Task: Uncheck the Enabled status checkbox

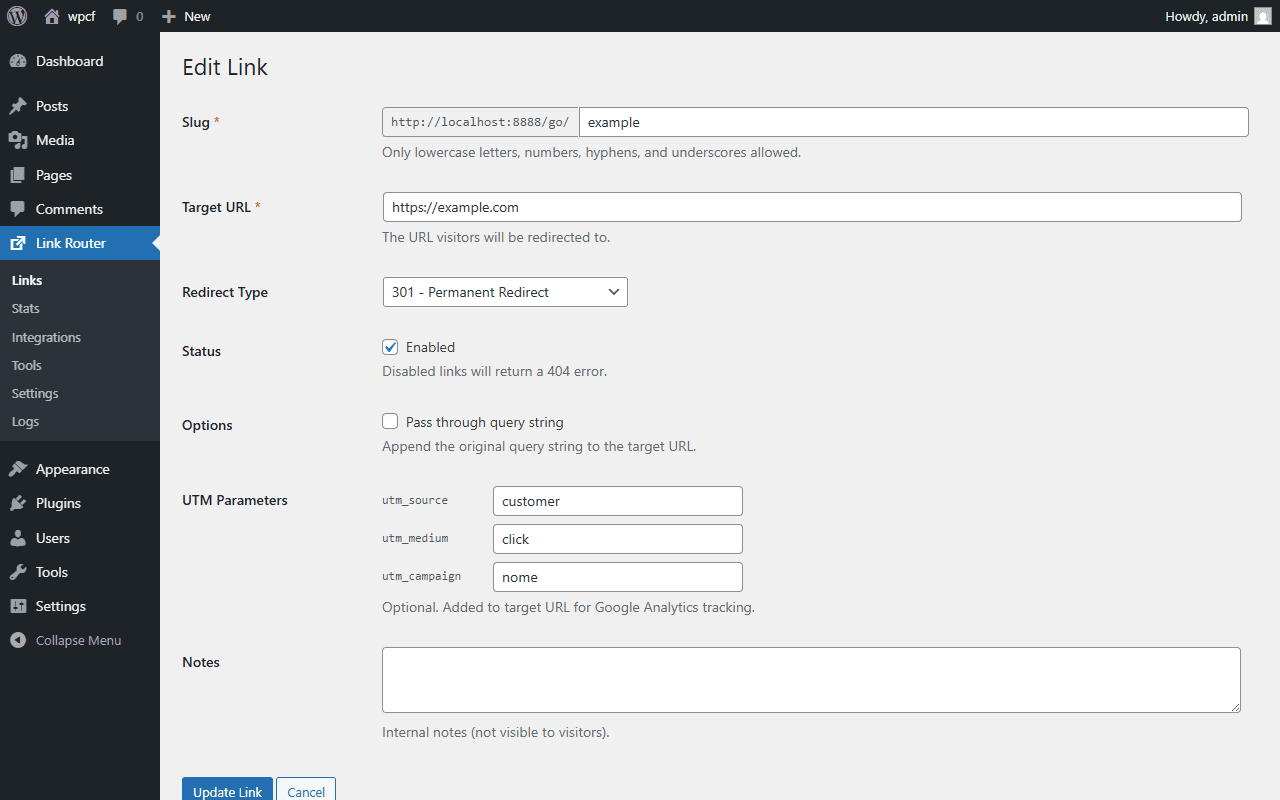Action: pyautogui.click(x=390, y=347)
